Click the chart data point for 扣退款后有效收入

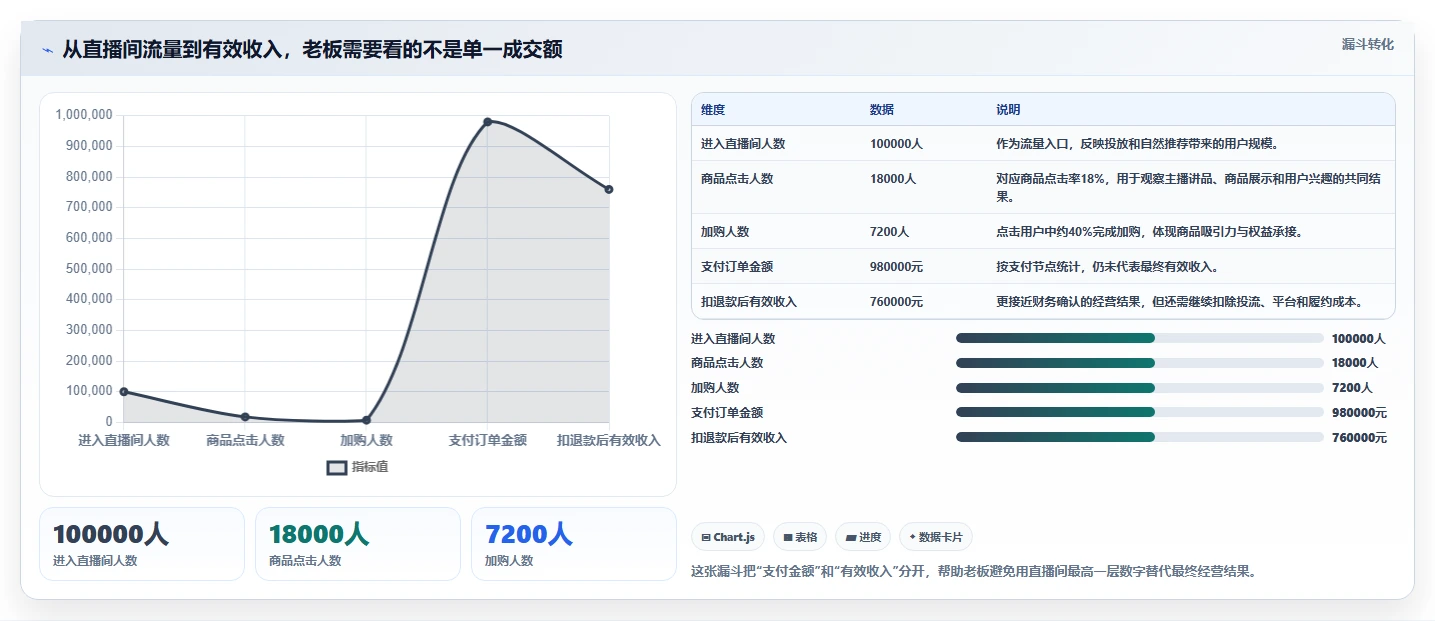609,189
